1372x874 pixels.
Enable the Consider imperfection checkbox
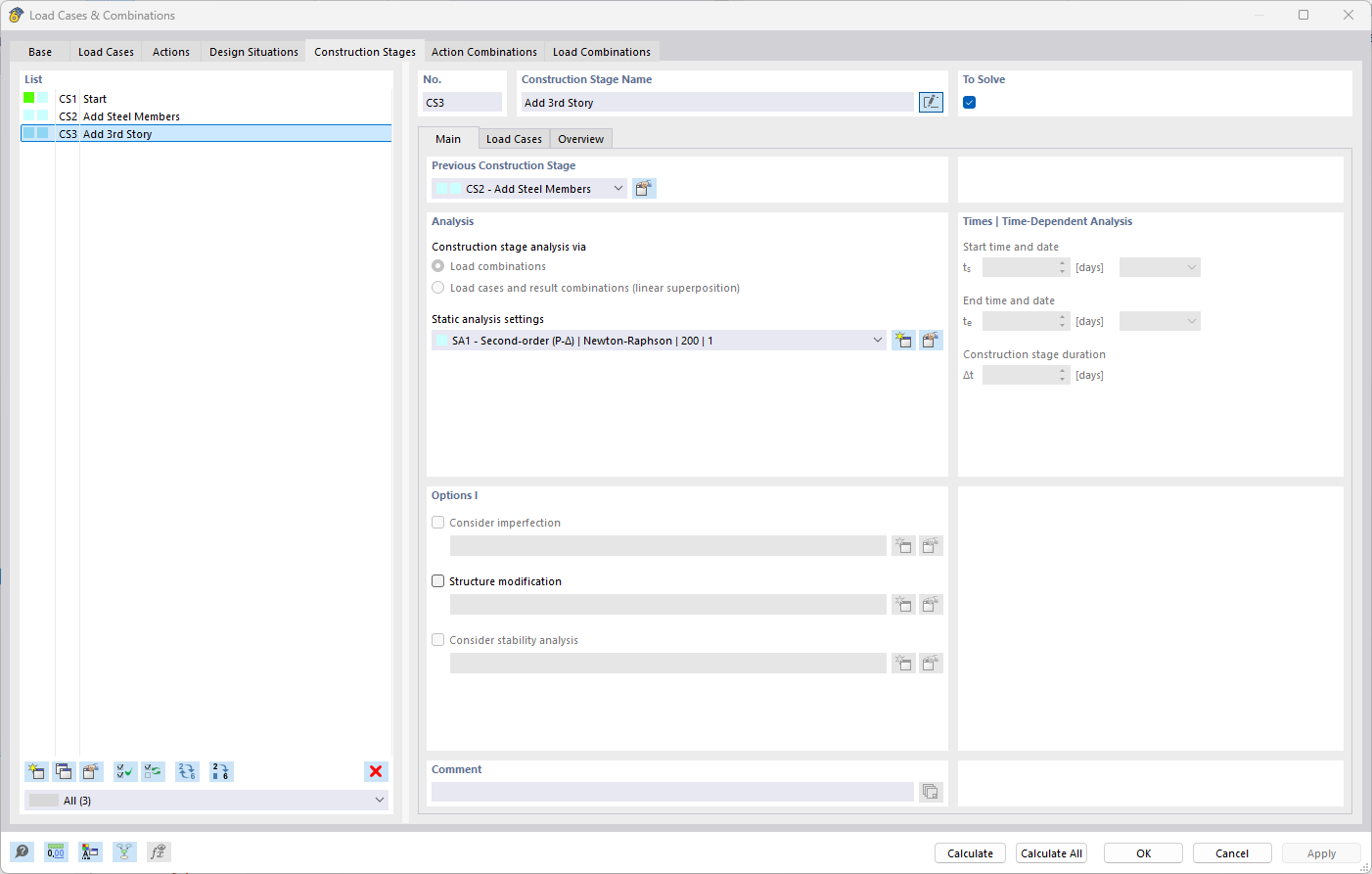click(438, 523)
